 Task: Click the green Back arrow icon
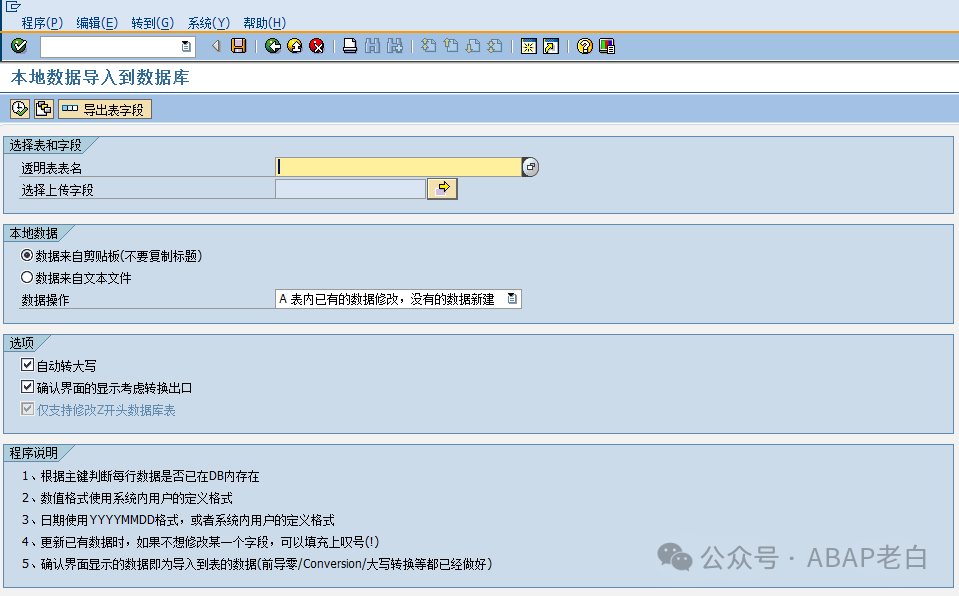tap(273, 46)
